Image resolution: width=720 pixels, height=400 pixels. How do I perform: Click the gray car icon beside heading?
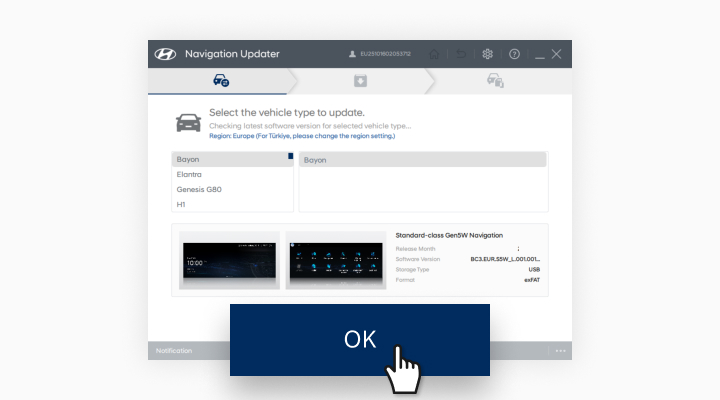pos(188,122)
